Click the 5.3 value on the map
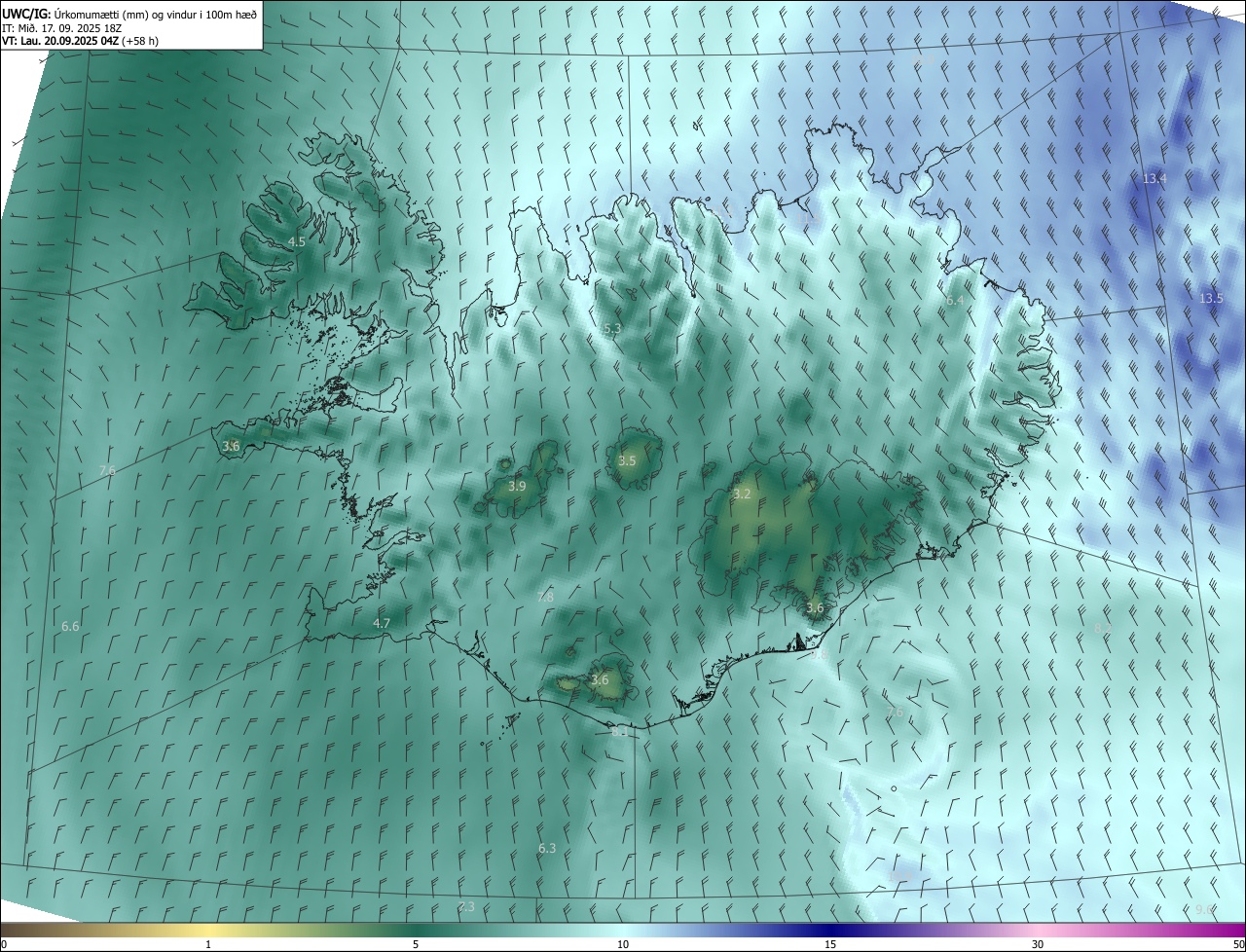 point(612,329)
